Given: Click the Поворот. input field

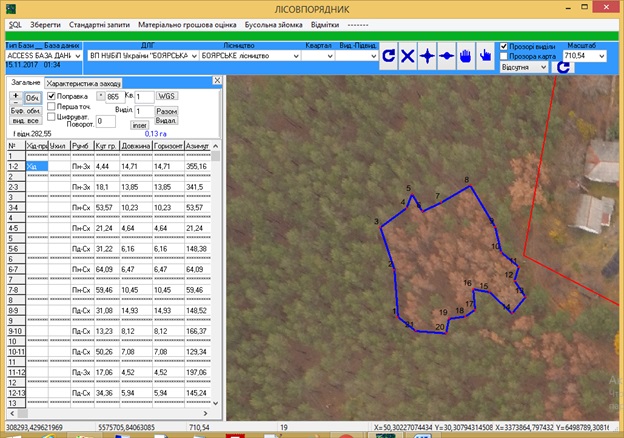Looking at the screenshot, I should [108, 120].
